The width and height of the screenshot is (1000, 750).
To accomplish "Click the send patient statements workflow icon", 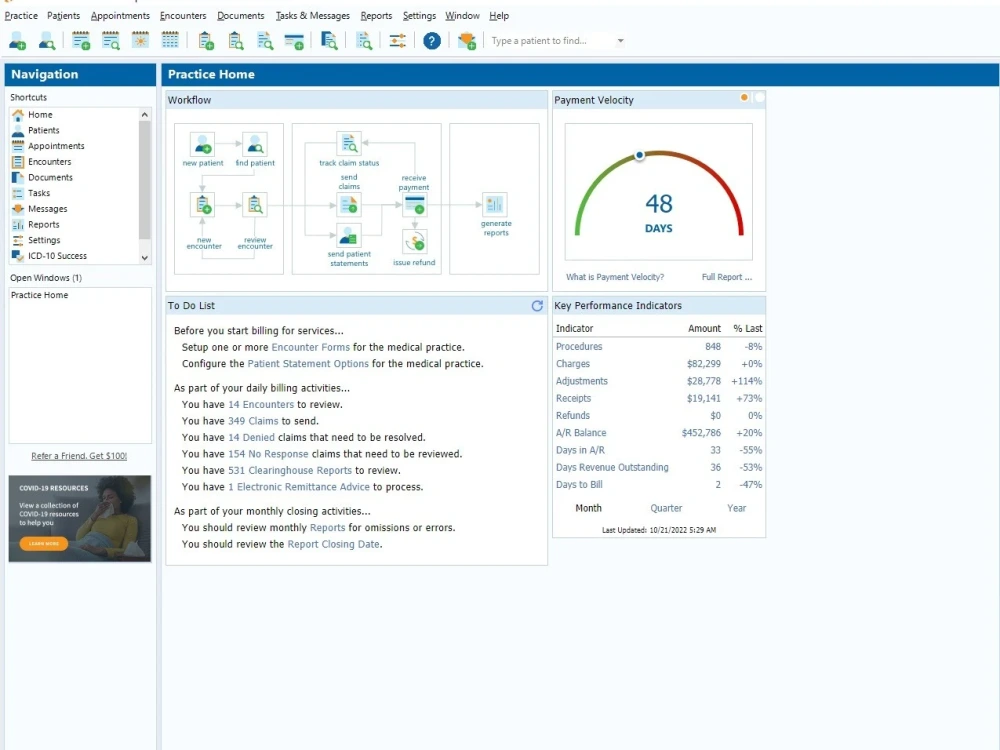I will coord(349,237).
